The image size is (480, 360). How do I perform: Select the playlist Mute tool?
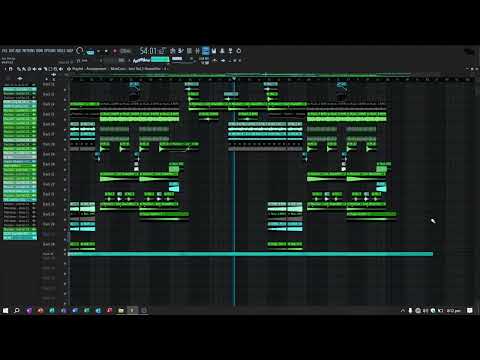(34, 69)
